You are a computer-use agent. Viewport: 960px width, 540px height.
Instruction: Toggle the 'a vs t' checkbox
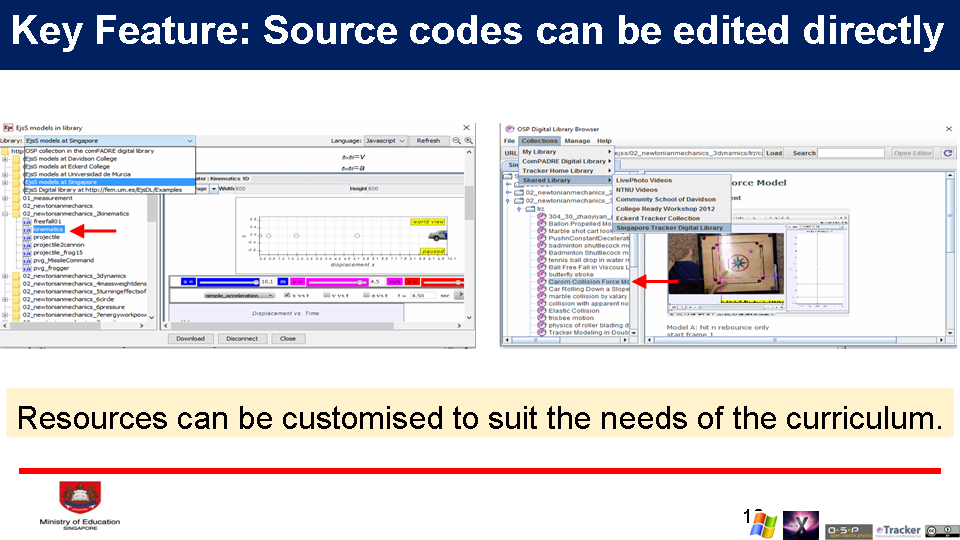[366, 296]
